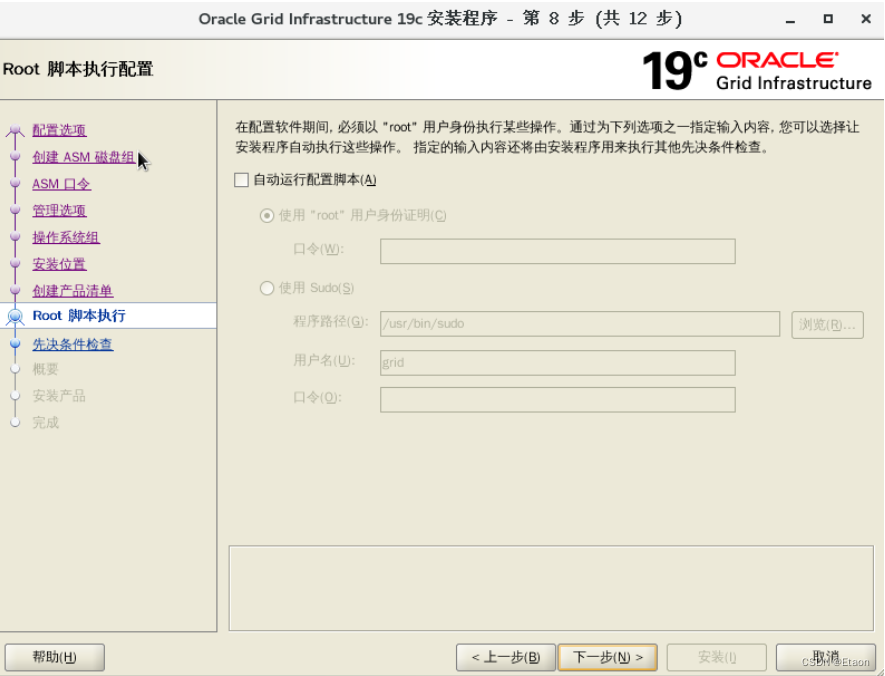Focus the Sudo 口令(O) password field

(x=558, y=400)
